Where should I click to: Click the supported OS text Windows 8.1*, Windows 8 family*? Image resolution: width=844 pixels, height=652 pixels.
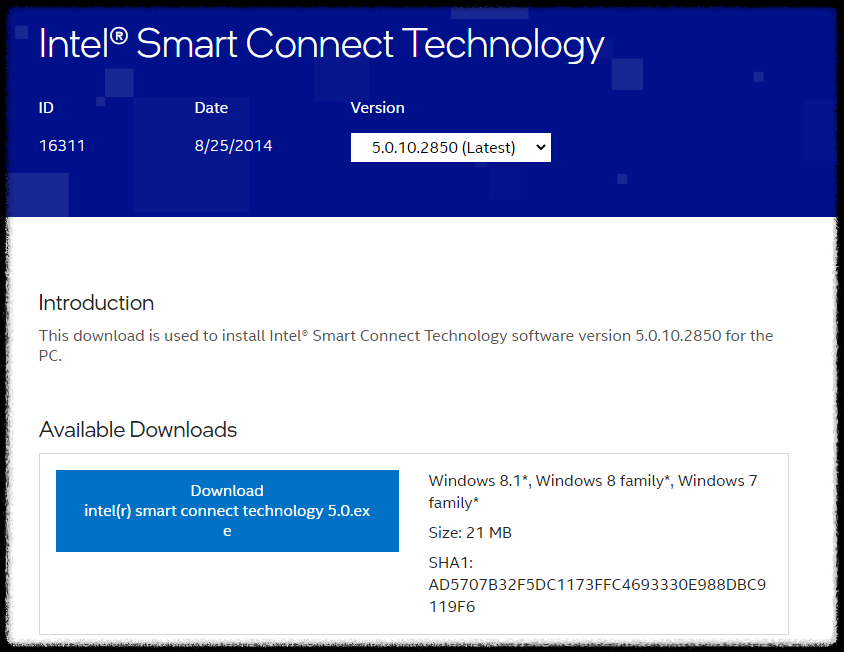pyautogui.click(x=593, y=491)
